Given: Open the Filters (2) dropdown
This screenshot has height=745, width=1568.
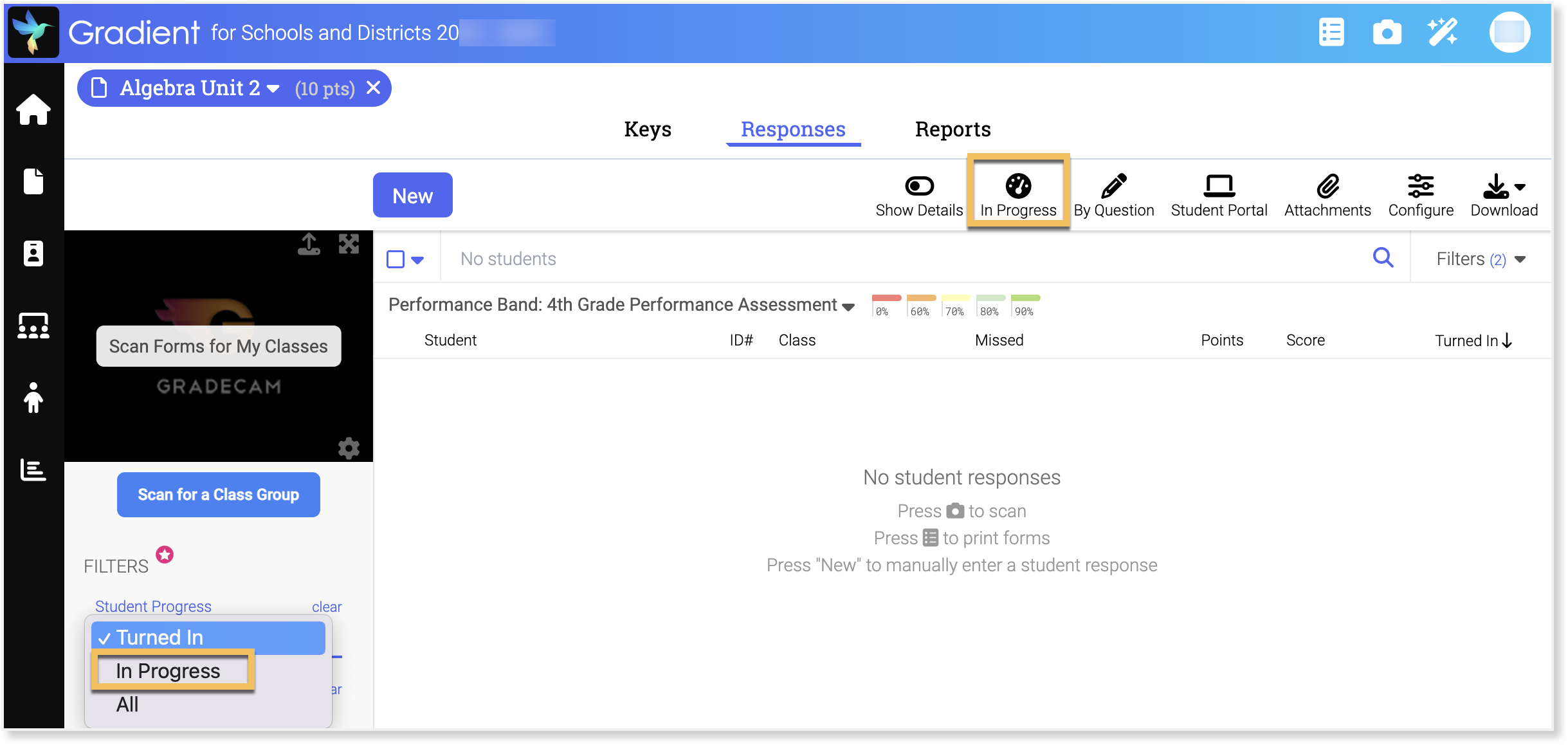Looking at the screenshot, I should tap(1481, 259).
